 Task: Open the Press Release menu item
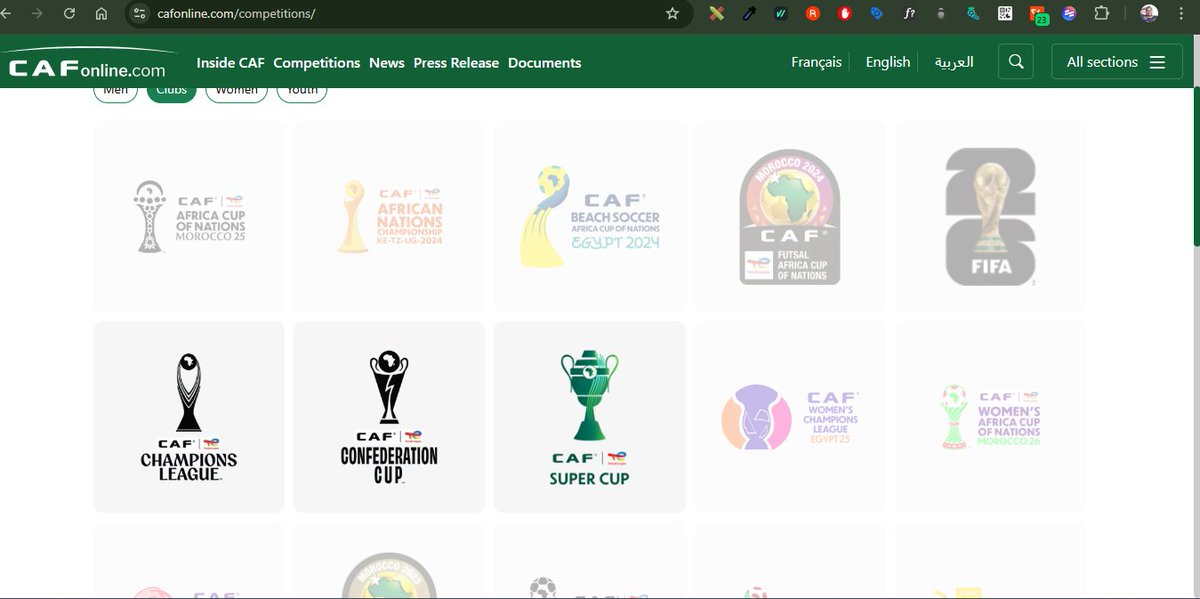tap(456, 62)
